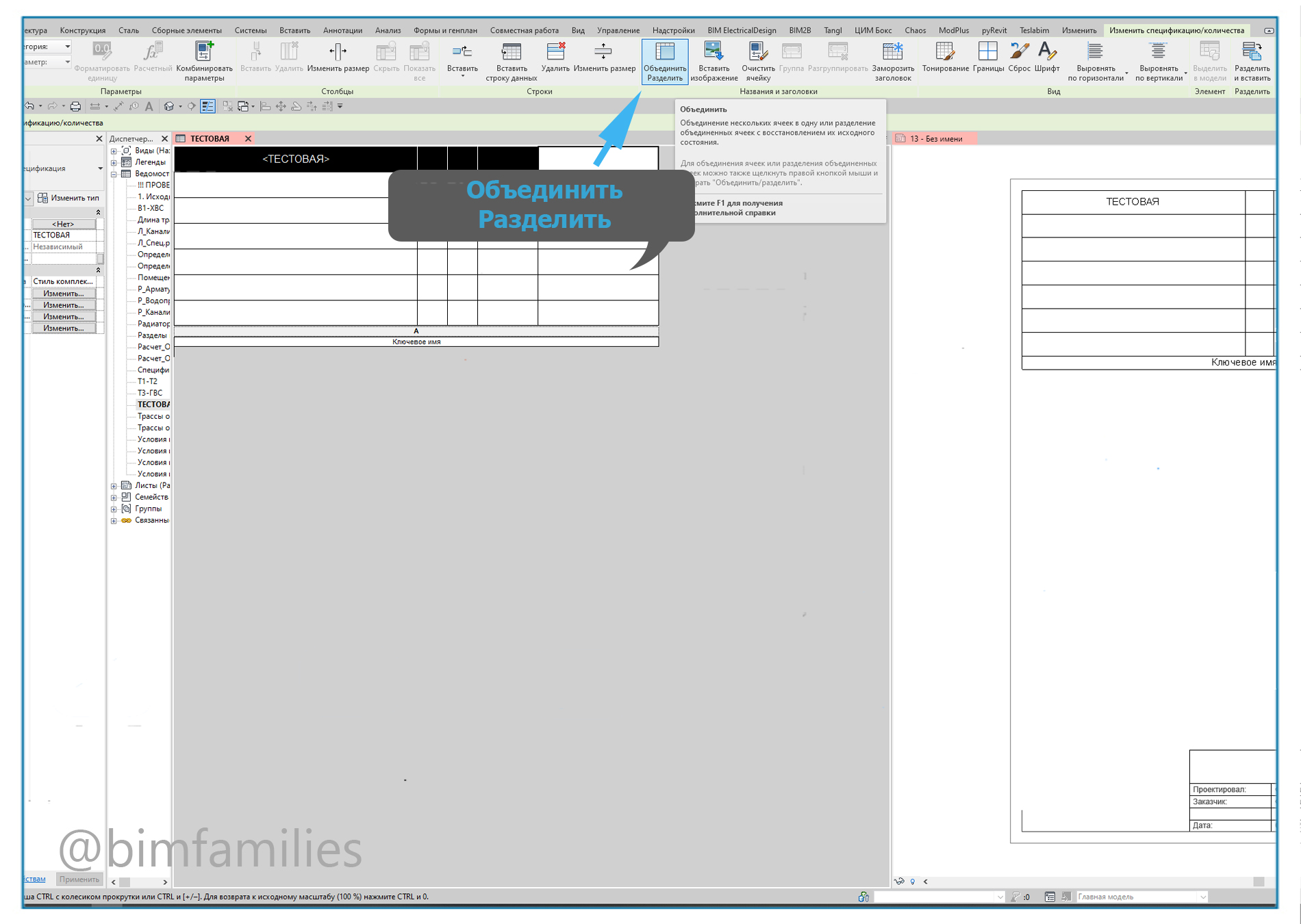Switch to the Аннотации ribbon tab
1301x924 pixels.
[342, 30]
